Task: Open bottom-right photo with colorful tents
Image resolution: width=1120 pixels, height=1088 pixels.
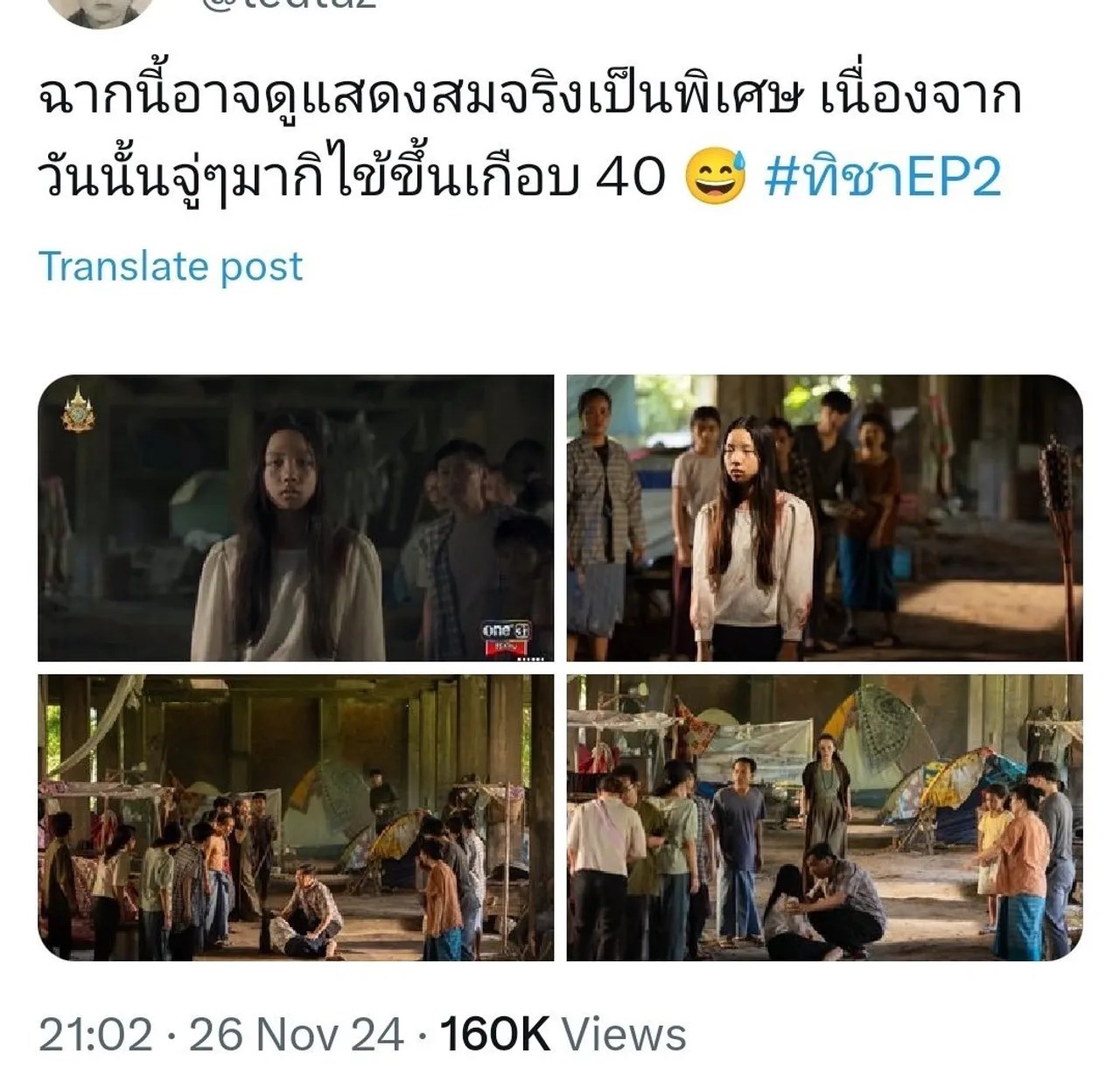Action: [824, 818]
